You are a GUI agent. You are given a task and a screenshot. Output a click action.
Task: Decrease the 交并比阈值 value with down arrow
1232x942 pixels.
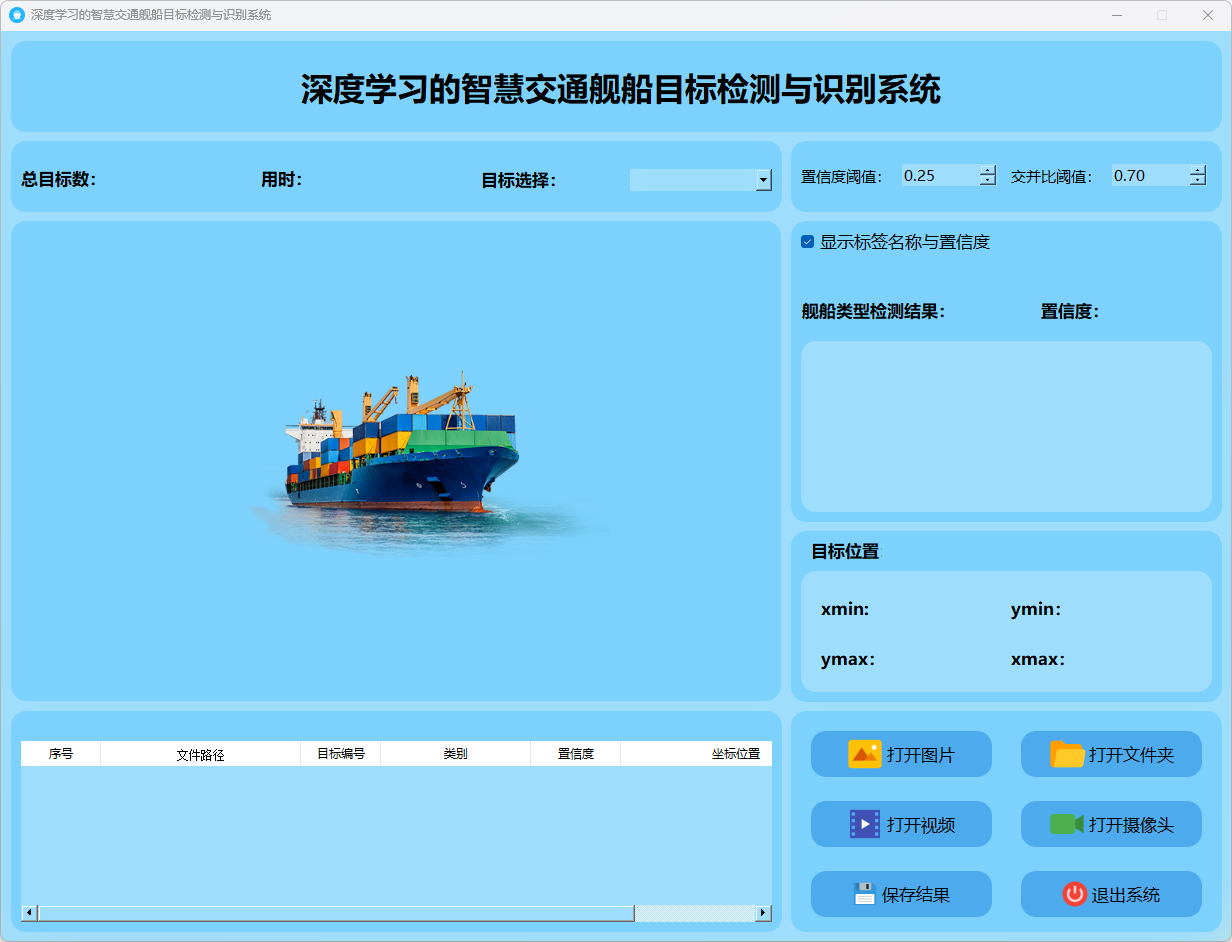1198,181
